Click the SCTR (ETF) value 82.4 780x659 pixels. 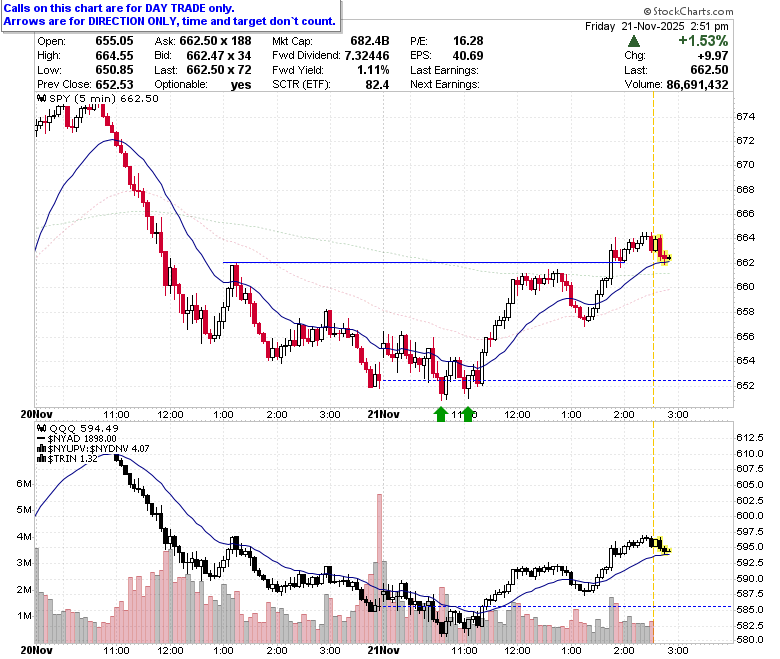377,84
